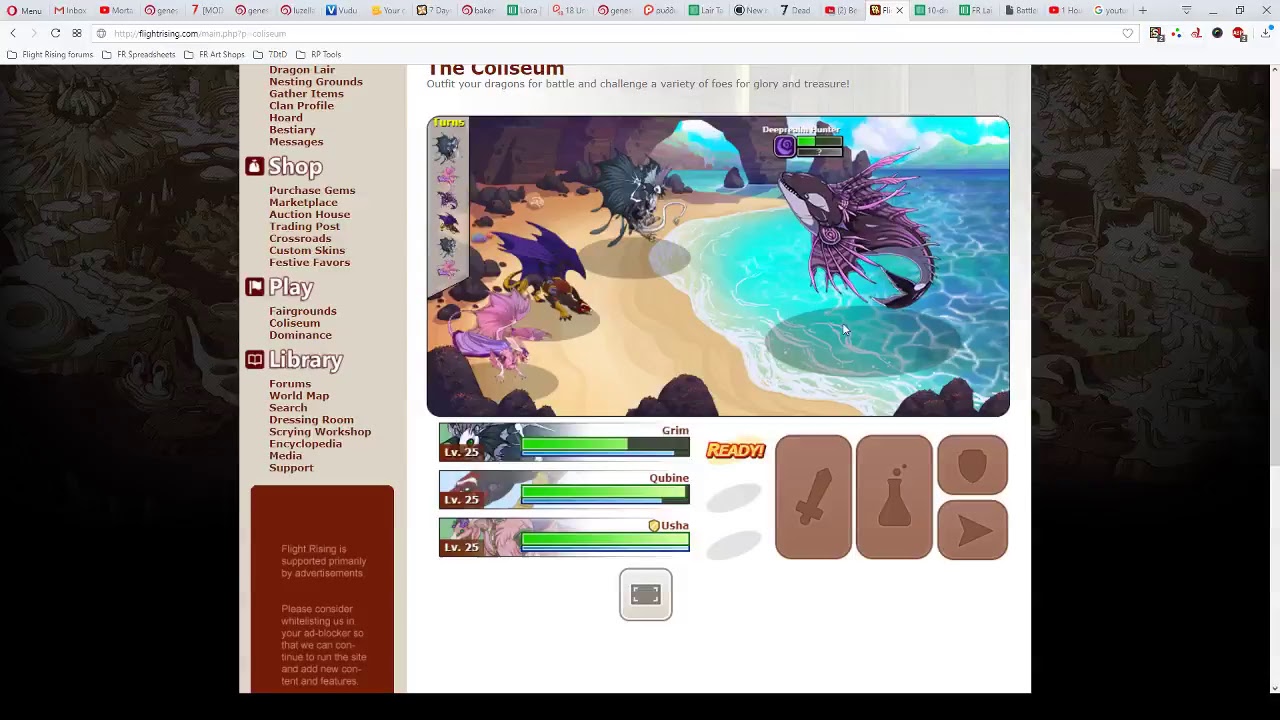
Task: Open FR Art Shops bookmark folder
Action: [x=214, y=54]
